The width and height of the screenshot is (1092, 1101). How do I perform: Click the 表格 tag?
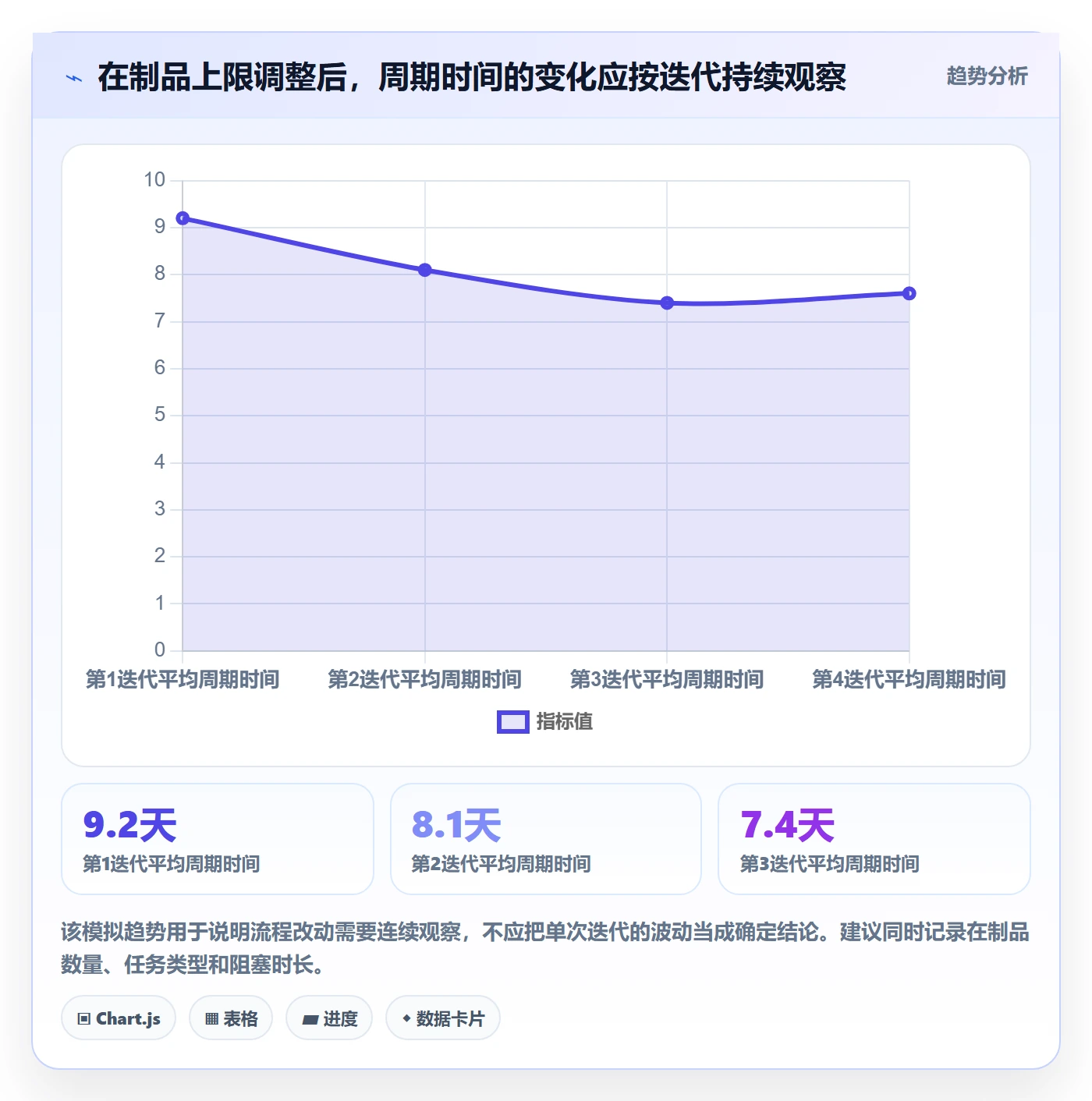[231, 1018]
